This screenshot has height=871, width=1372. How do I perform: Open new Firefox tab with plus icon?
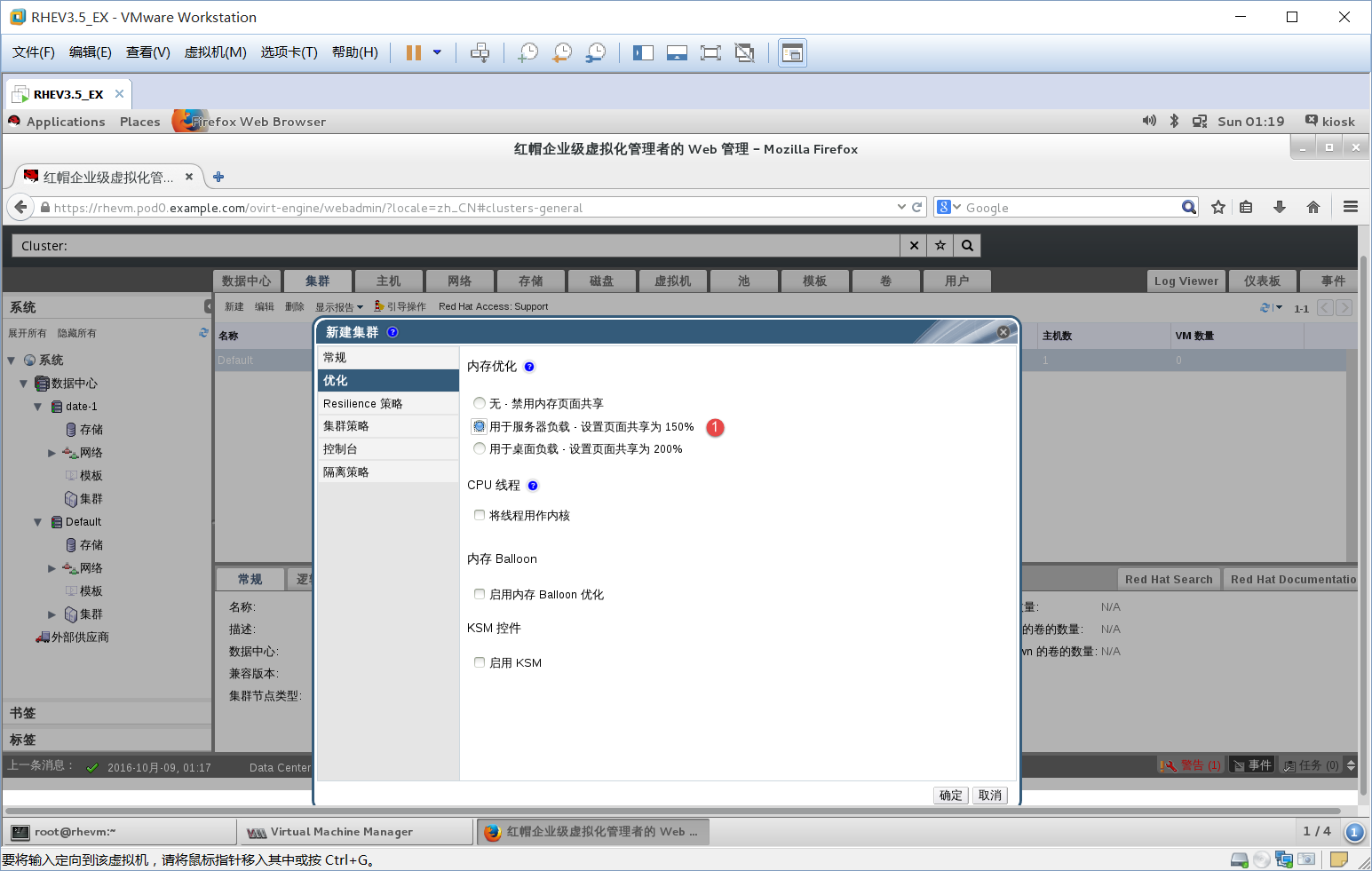tap(218, 177)
